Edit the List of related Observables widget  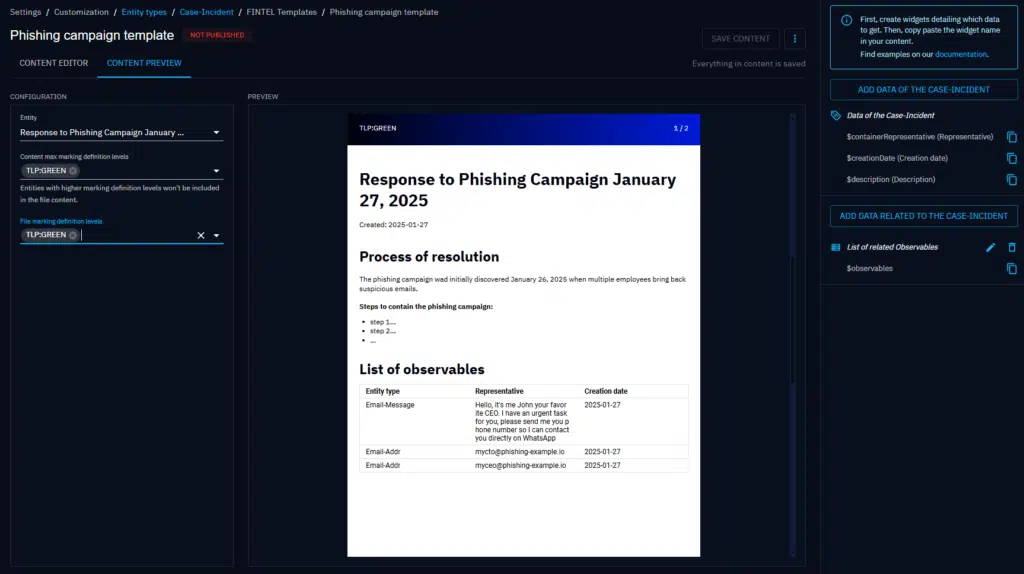pos(991,247)
